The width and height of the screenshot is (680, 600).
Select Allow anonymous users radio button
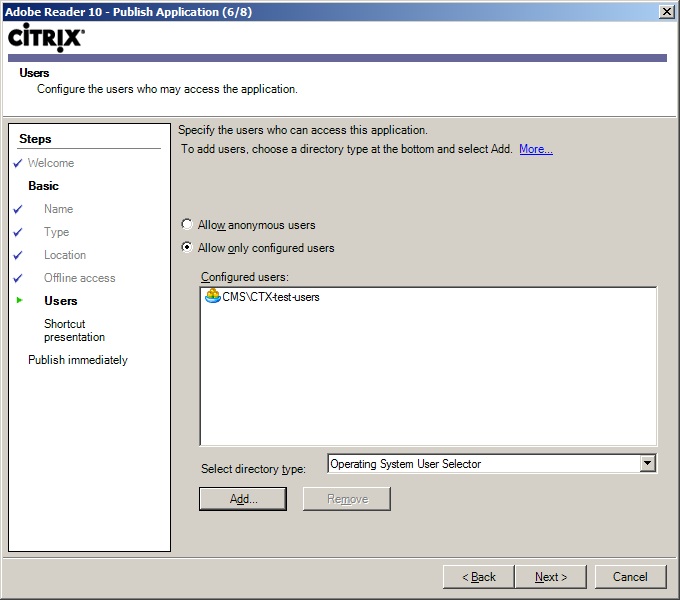187,225
